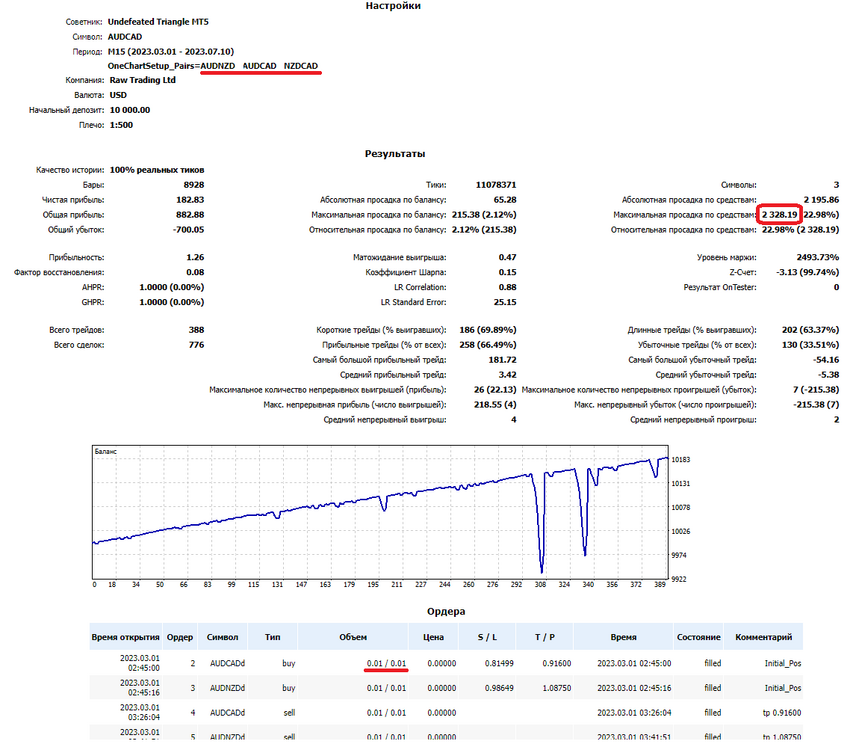
Task: Click the maximal equity drawdown value 2 328.19
Action: click(x=780, y=215)
